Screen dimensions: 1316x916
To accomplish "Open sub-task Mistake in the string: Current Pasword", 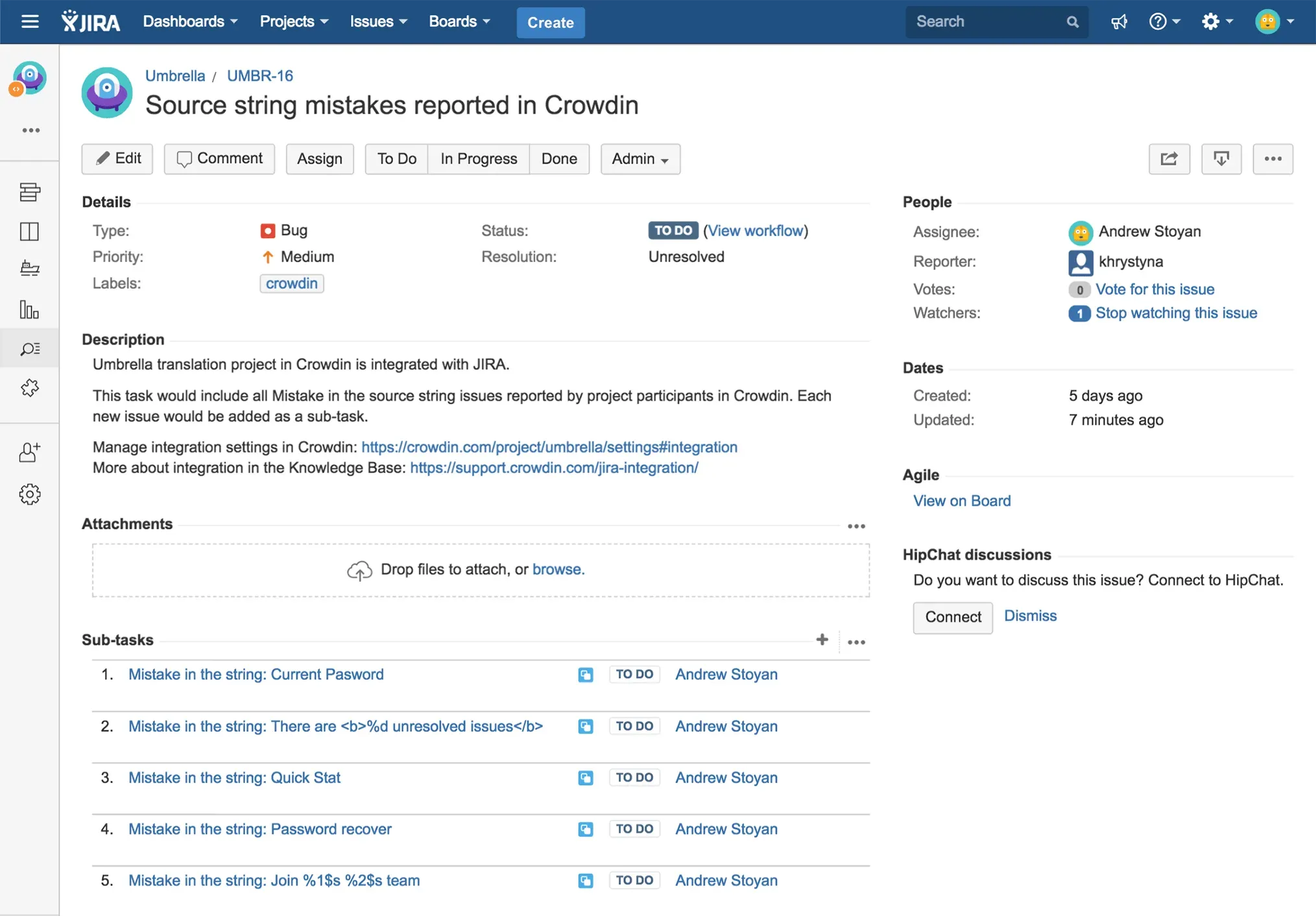I will click(x=256, y=674).
